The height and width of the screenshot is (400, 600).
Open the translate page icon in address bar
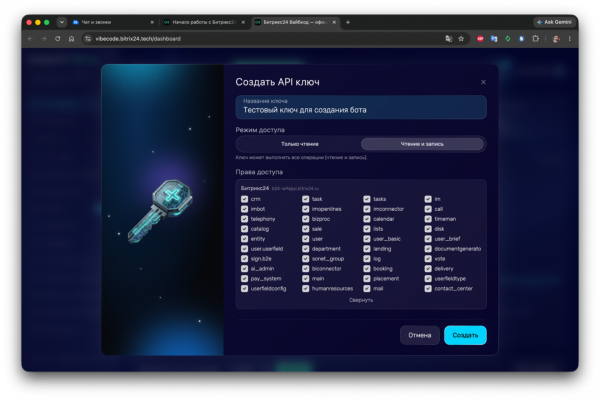click(x=449, y=39)
